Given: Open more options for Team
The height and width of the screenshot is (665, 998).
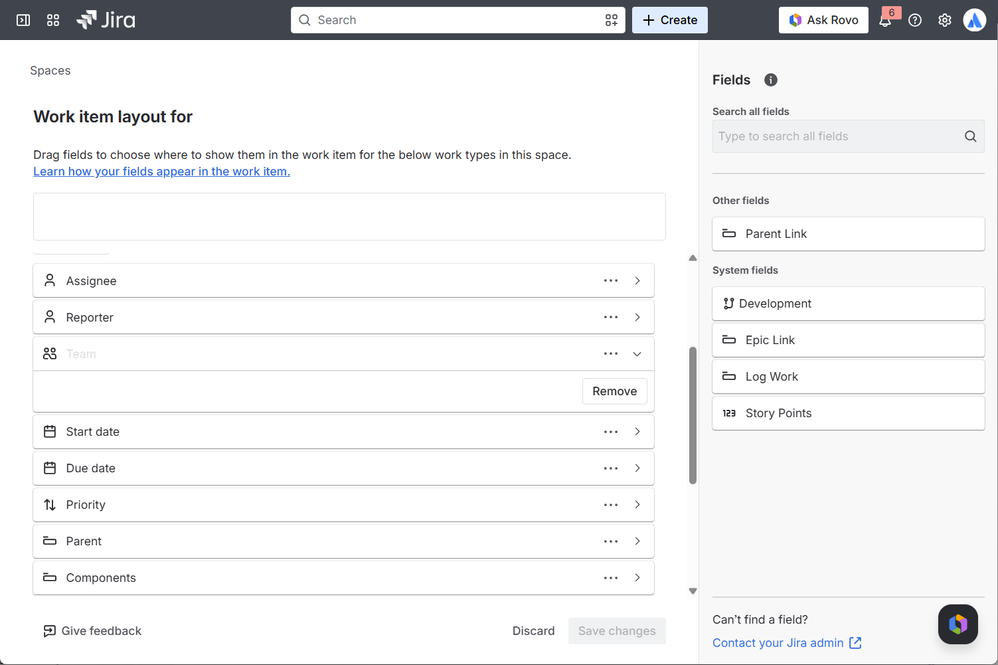Looking at the screenshot, I should 611,354.
